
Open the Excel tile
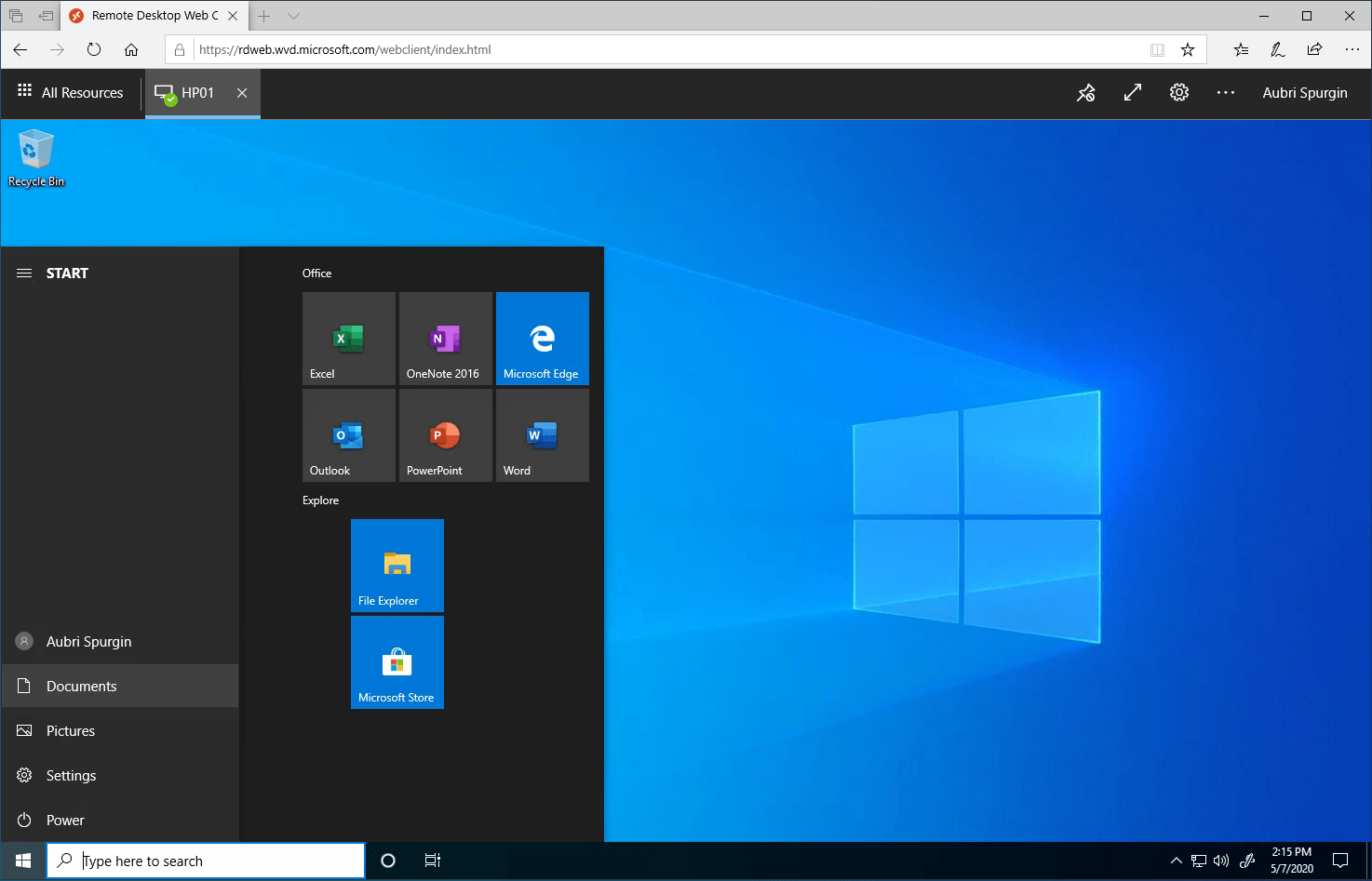(x=349, y=339)
